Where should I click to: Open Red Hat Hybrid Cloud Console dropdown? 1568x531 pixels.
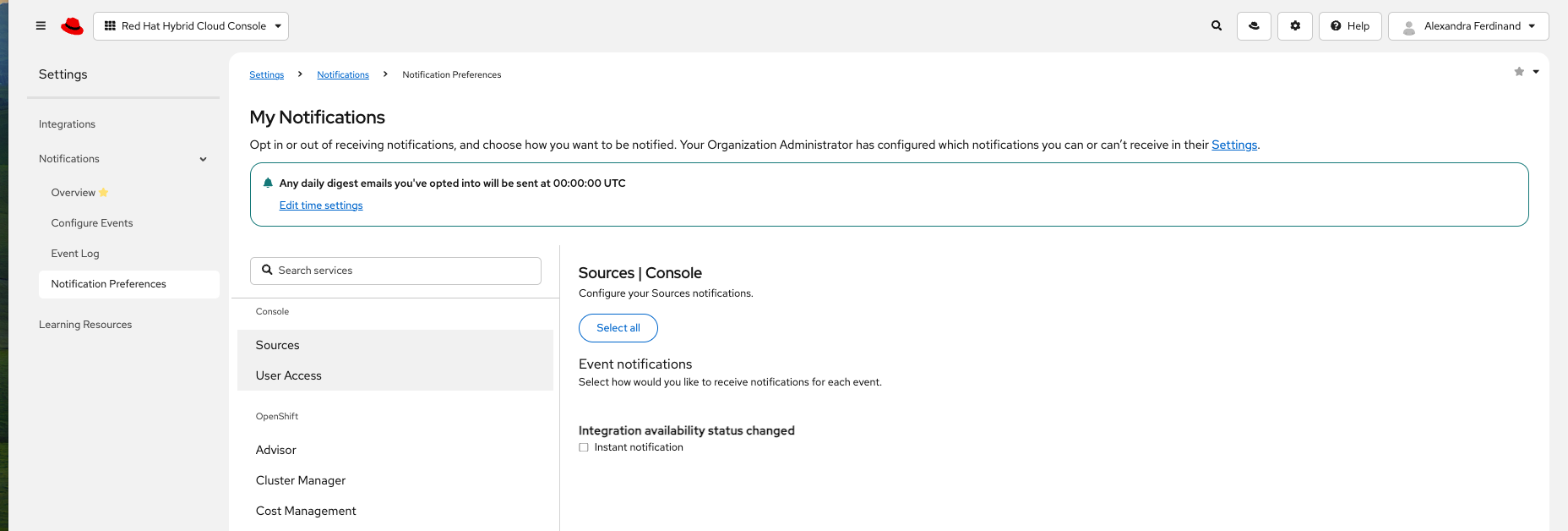(x=191, y=26)
